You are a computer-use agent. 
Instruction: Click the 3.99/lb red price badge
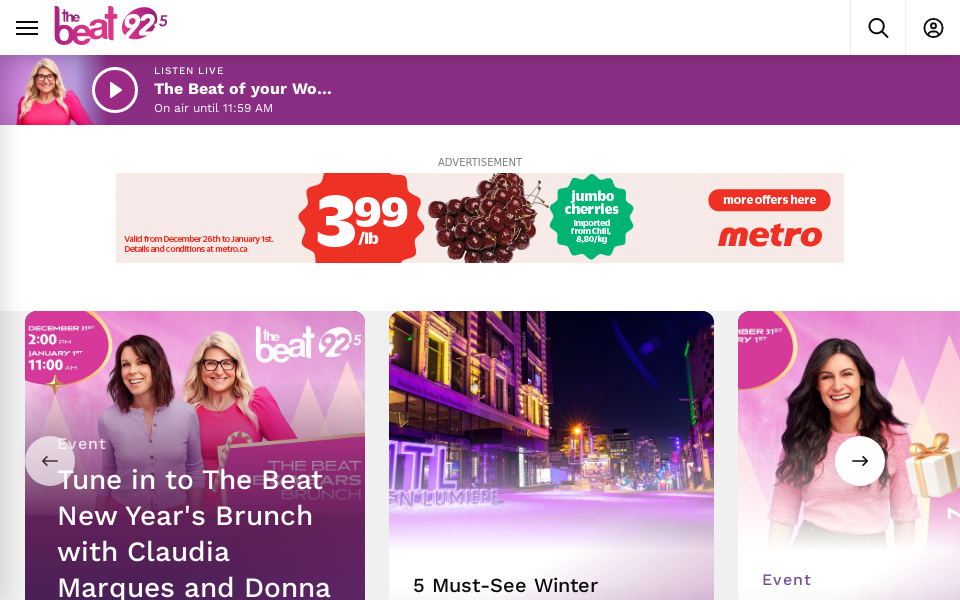tap(361, 219)
